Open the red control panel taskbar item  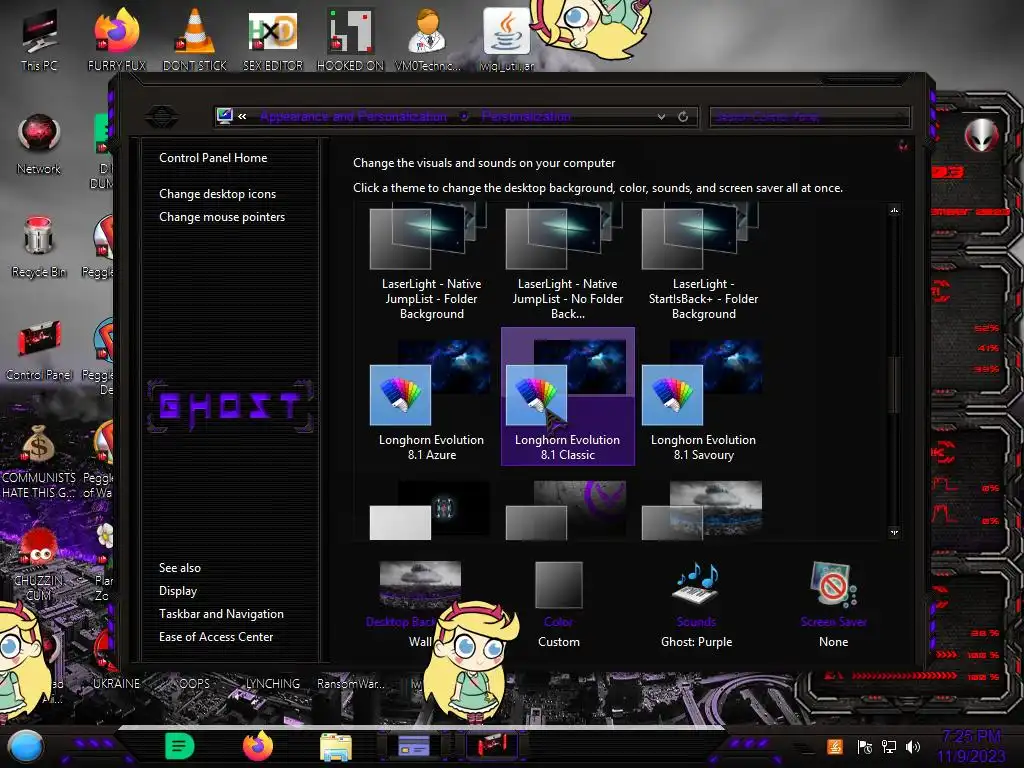click(x=492, y=745)
